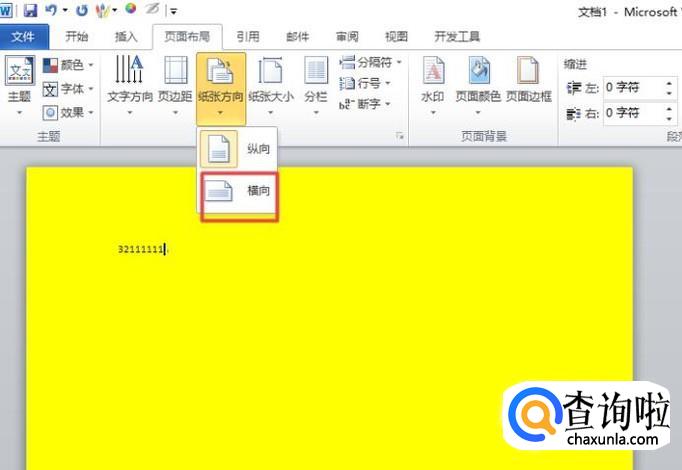Open the 开发工具 tab
Screen dimensions: 682x470
click(457, 37)
